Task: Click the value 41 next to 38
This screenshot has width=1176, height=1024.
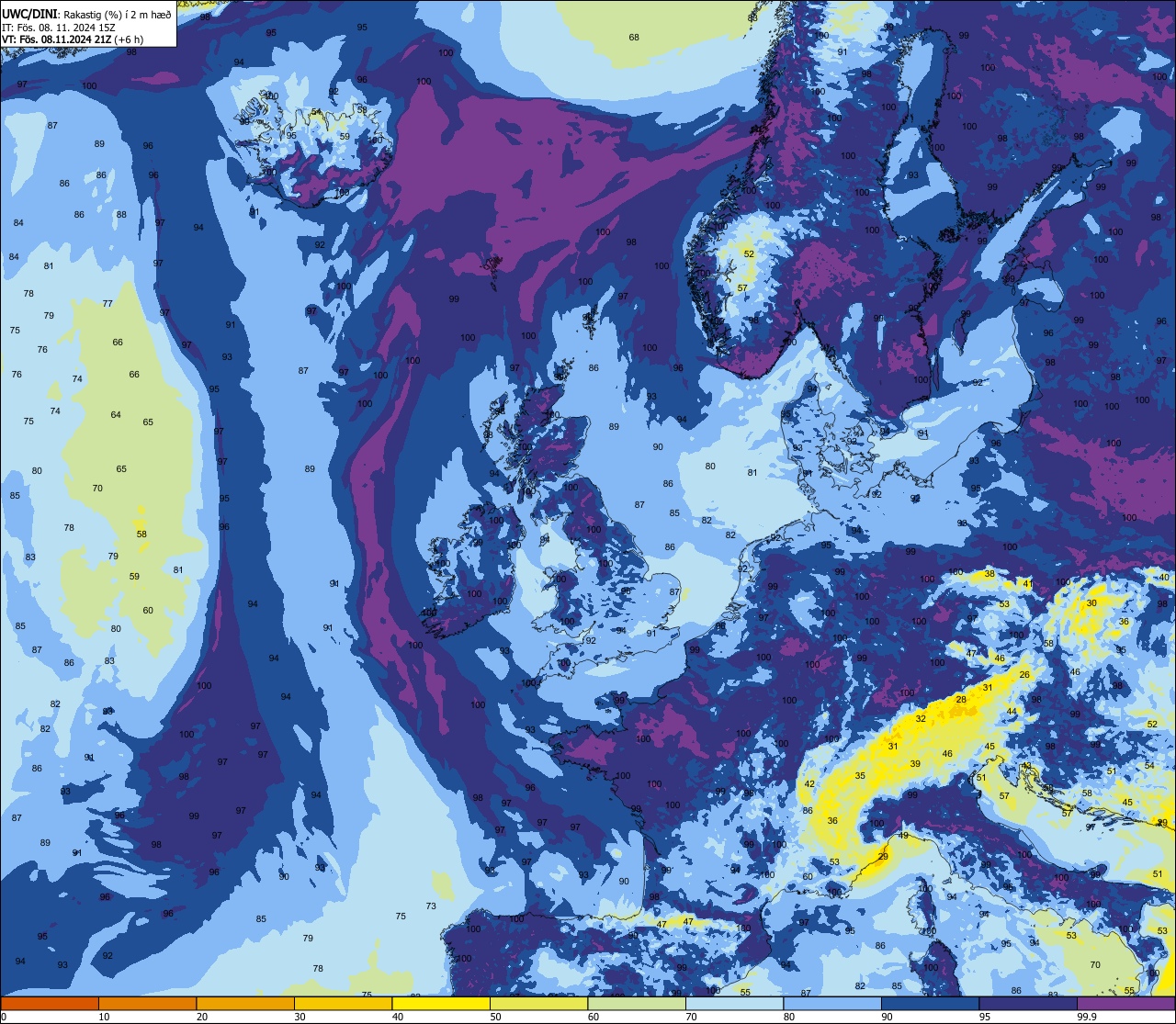Action: pyautogui.click(x=1028, y=584)
